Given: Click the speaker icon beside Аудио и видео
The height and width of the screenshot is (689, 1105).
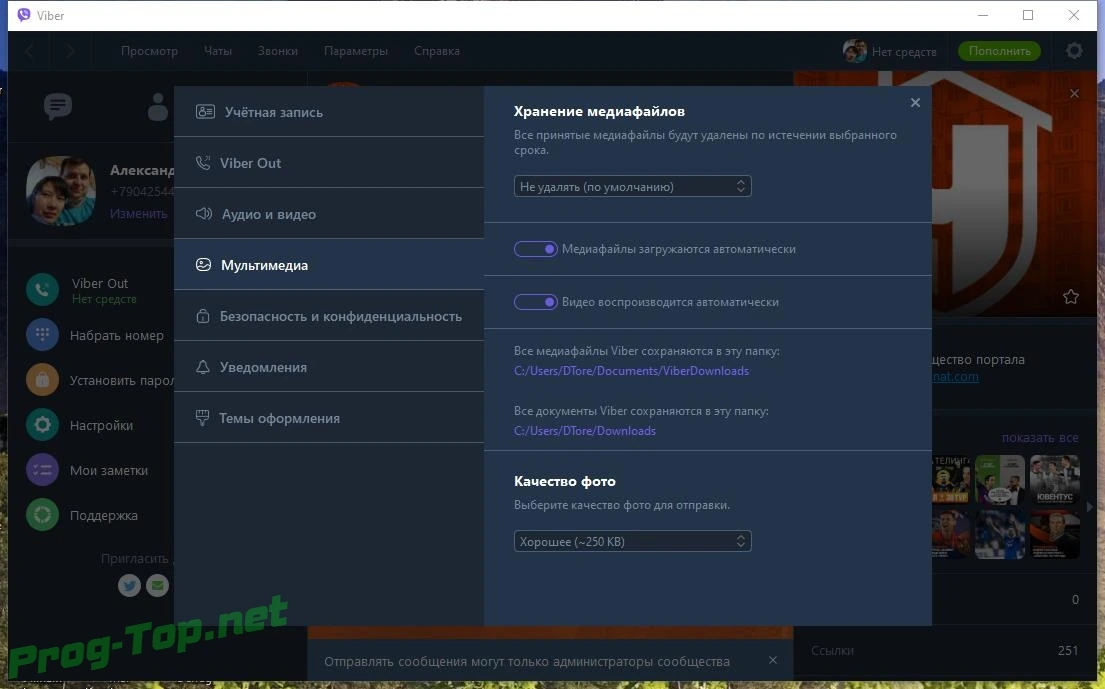Looking at the screenshot, I should (x=204, y=213).
